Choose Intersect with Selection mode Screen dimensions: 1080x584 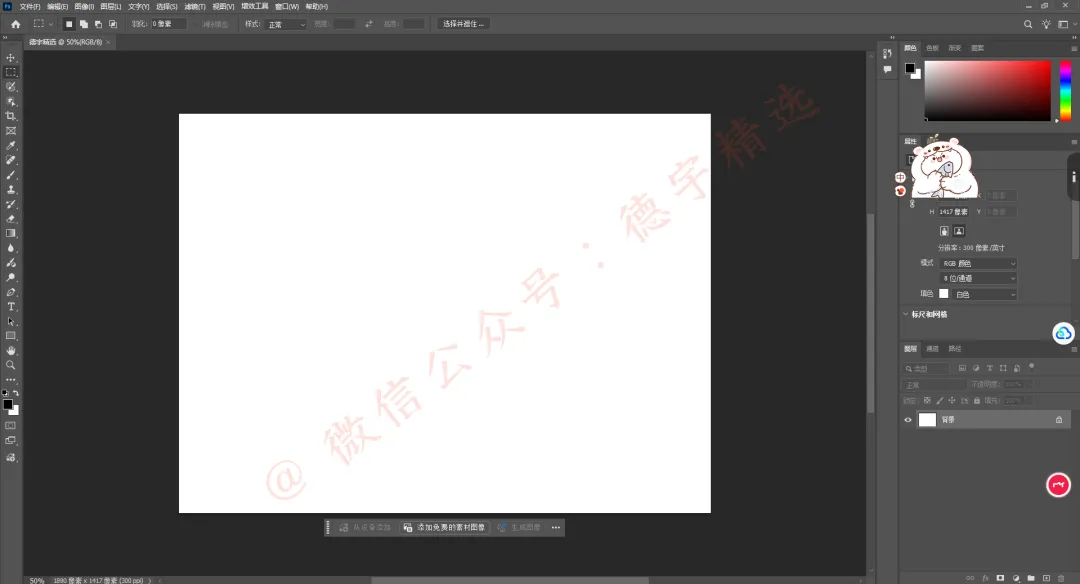tap(113, 24)
